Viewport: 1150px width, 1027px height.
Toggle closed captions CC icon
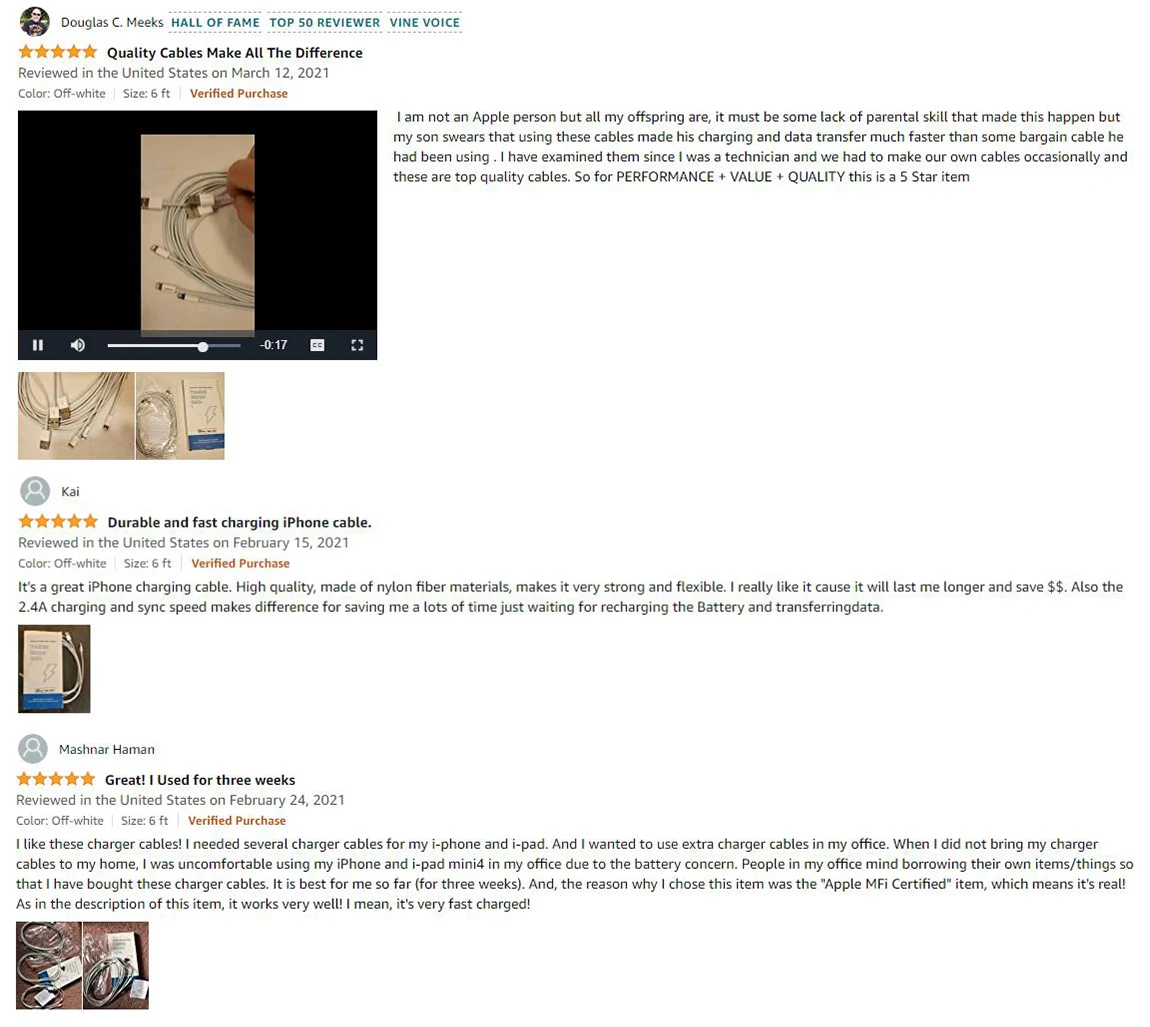tap(317, 345)
